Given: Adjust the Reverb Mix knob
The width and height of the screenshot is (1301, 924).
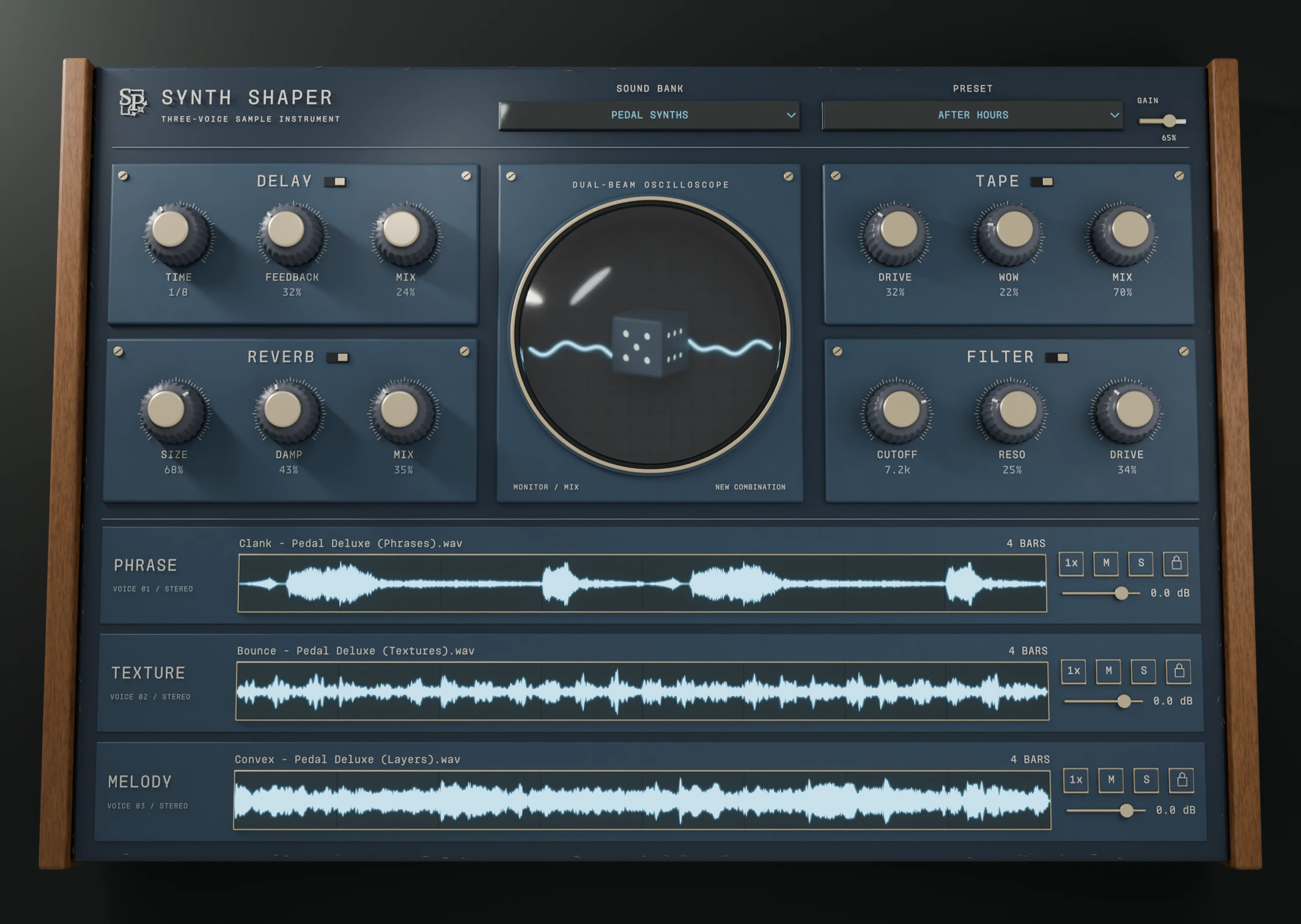Looking at the screenshot, I should point(403,412).
